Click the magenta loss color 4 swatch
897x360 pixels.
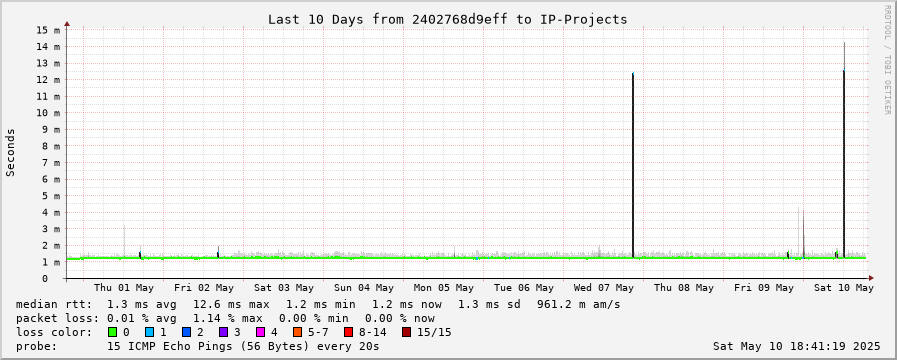260,332
